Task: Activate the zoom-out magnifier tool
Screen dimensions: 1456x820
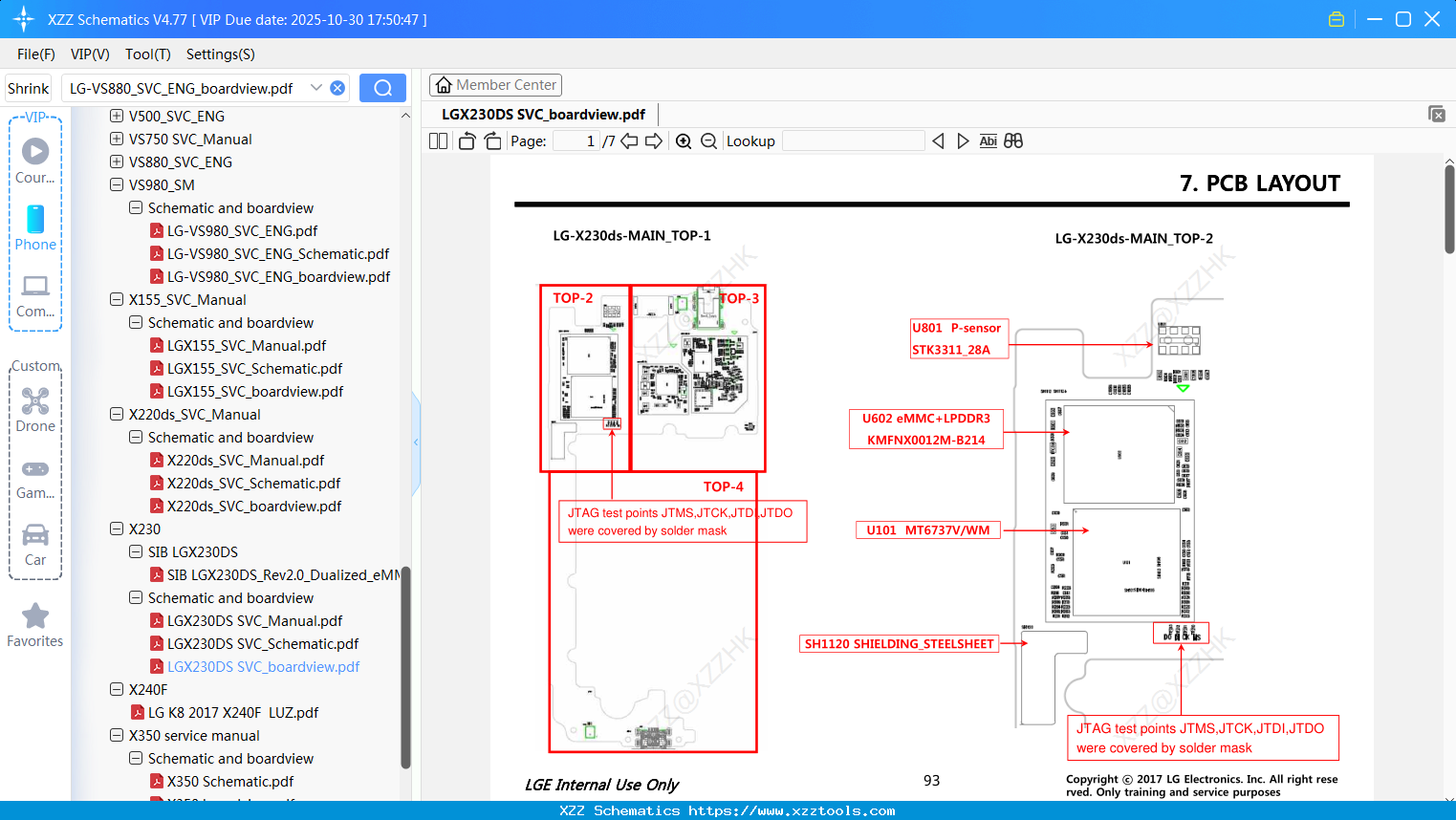Action: pos(707,140)
